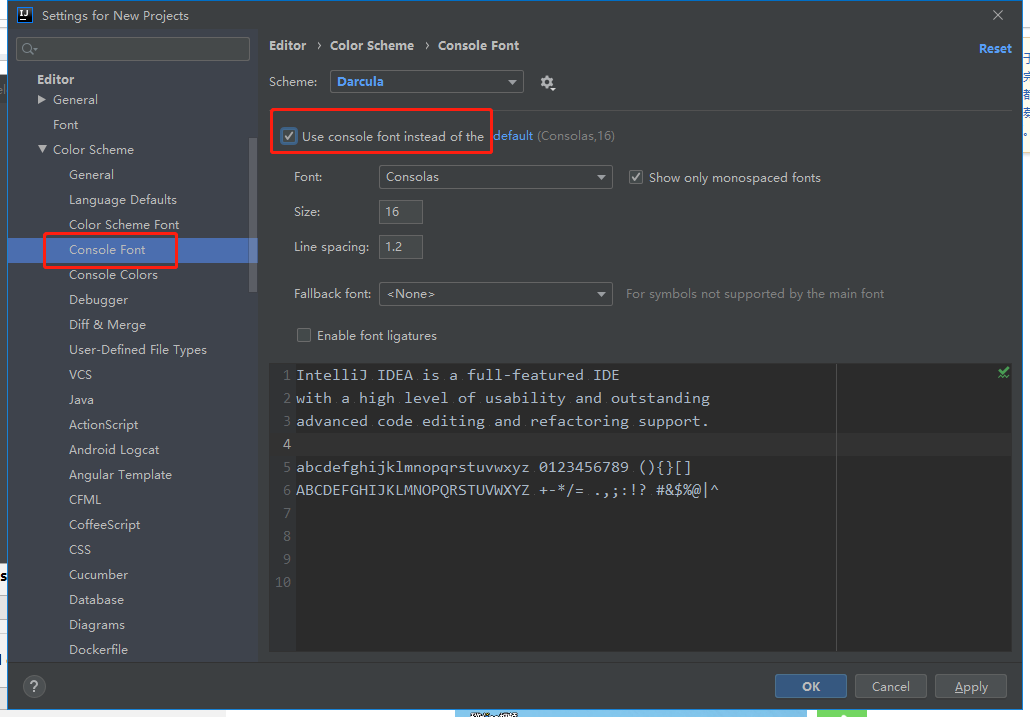This screenshot has width=1030, height=717.
Task: Click line number 4 in preview gutter
Action: 286,445
